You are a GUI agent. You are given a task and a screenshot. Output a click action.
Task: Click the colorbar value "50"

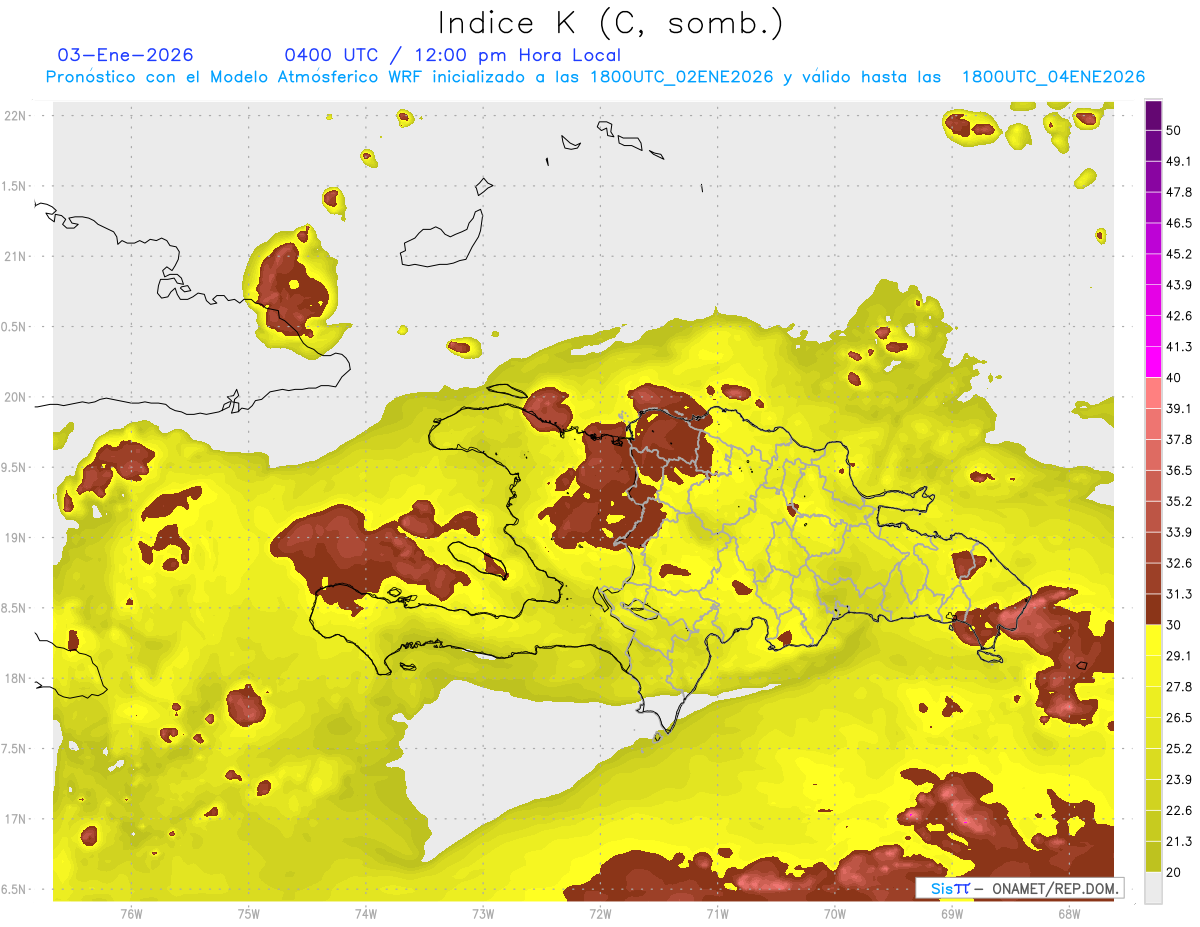click(x=1174, y=131)
